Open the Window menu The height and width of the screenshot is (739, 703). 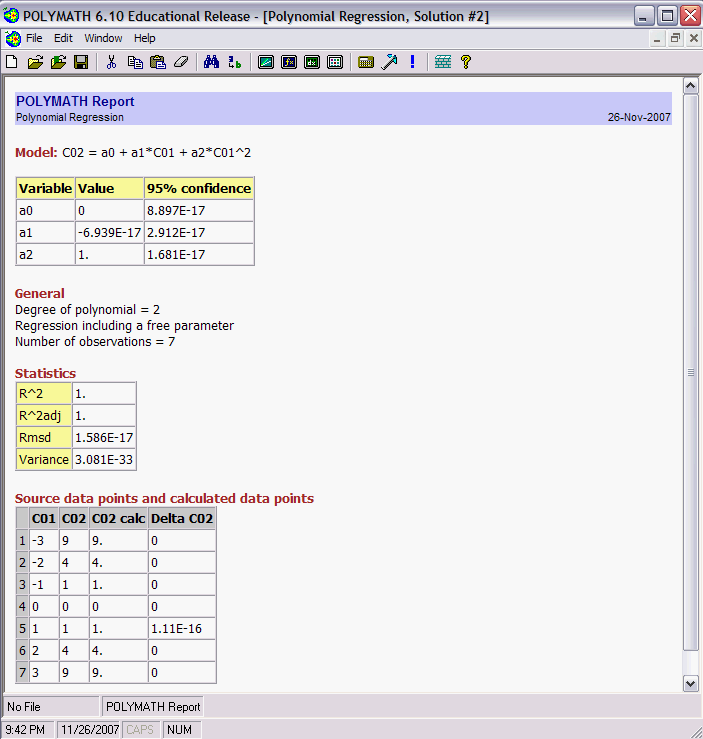103,38
